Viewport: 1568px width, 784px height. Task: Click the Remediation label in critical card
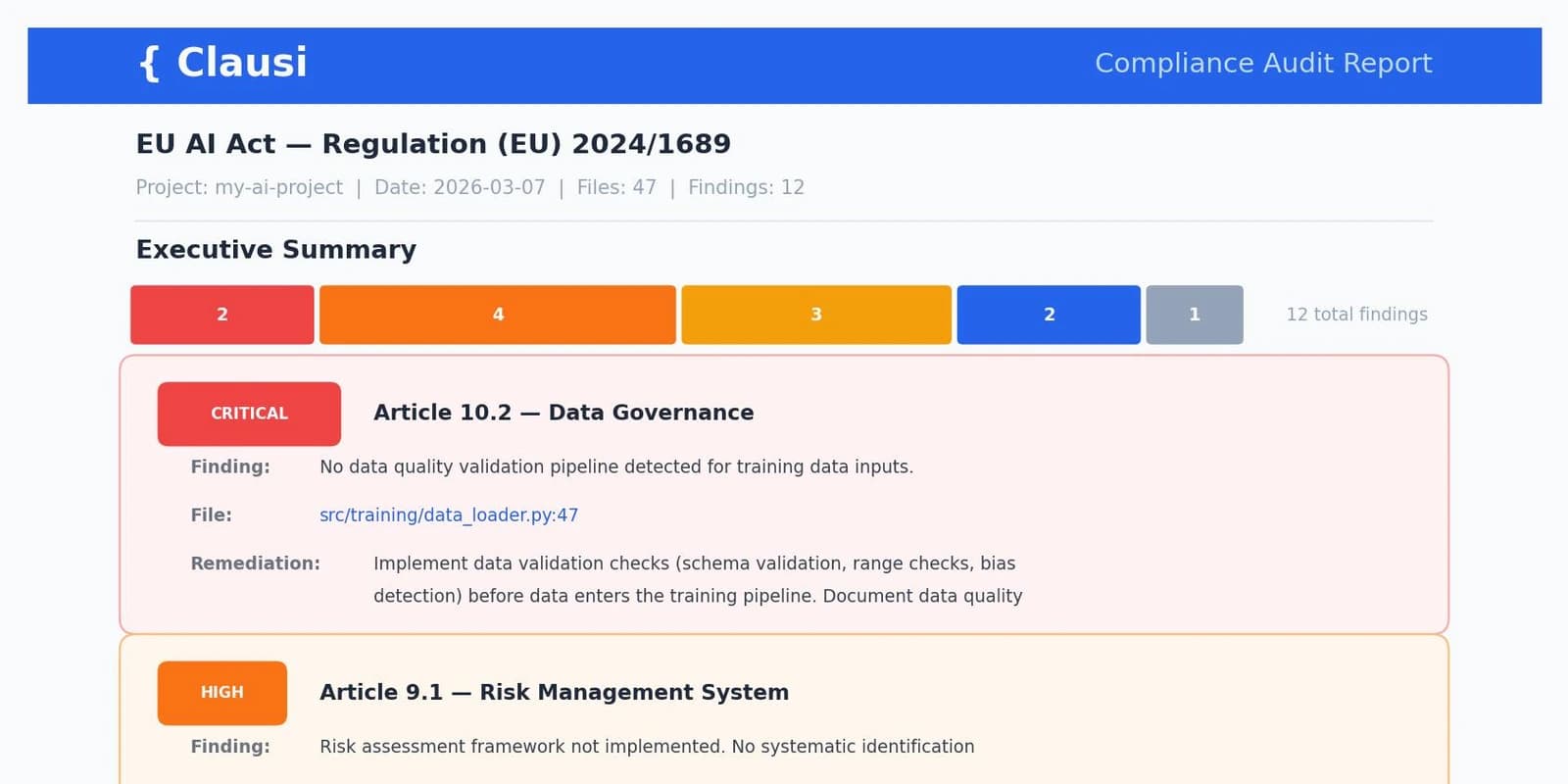pos(255,563)
